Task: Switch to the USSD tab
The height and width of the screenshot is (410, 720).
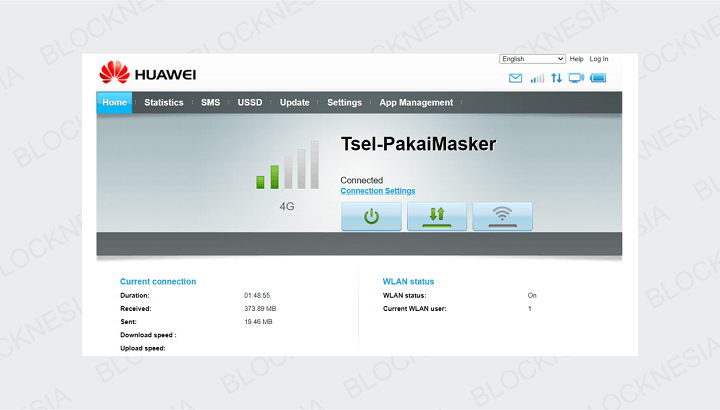Action: point(250,102)
